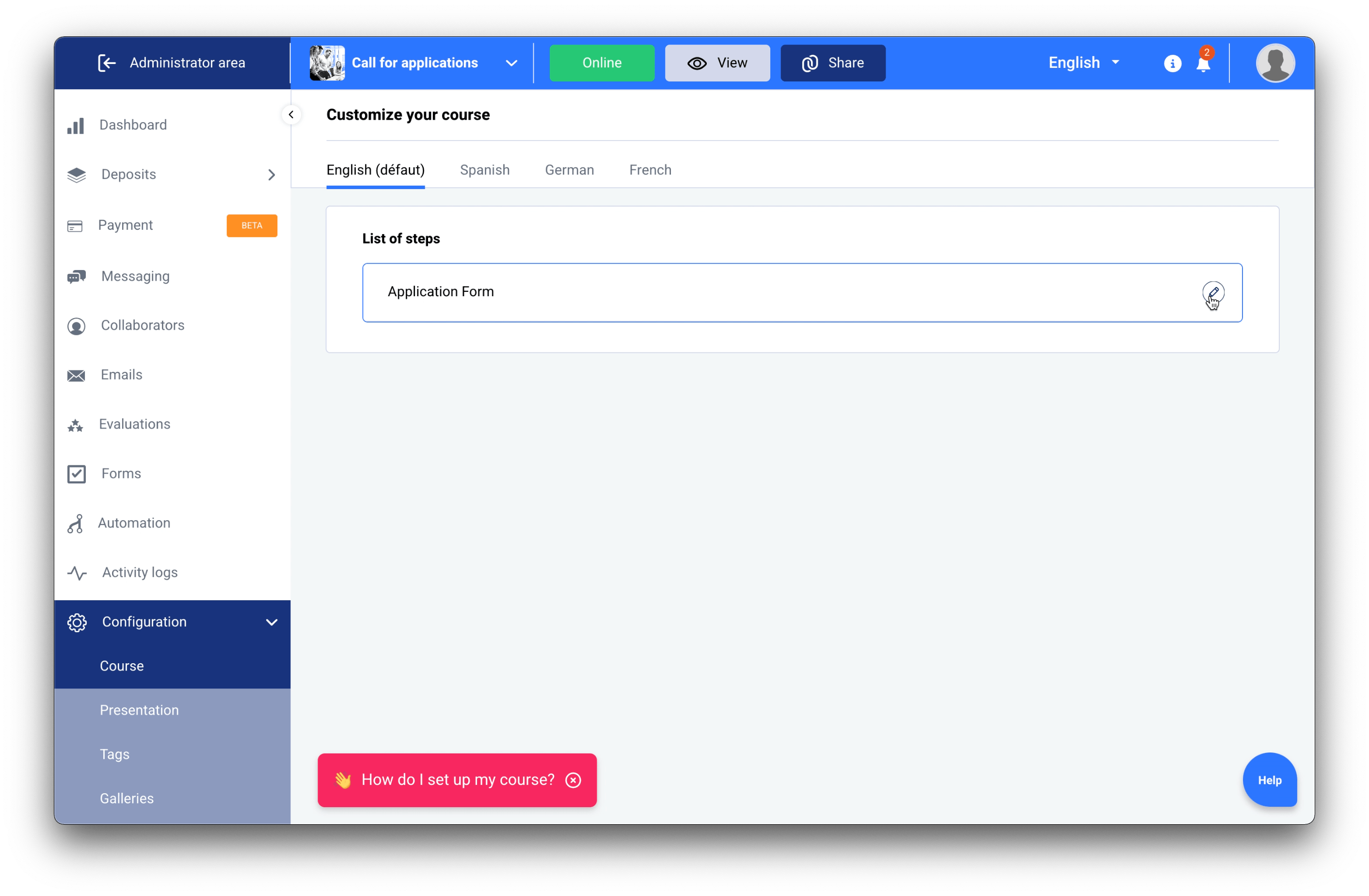Collapse the sidebar with arrow button

pos(291,114)
